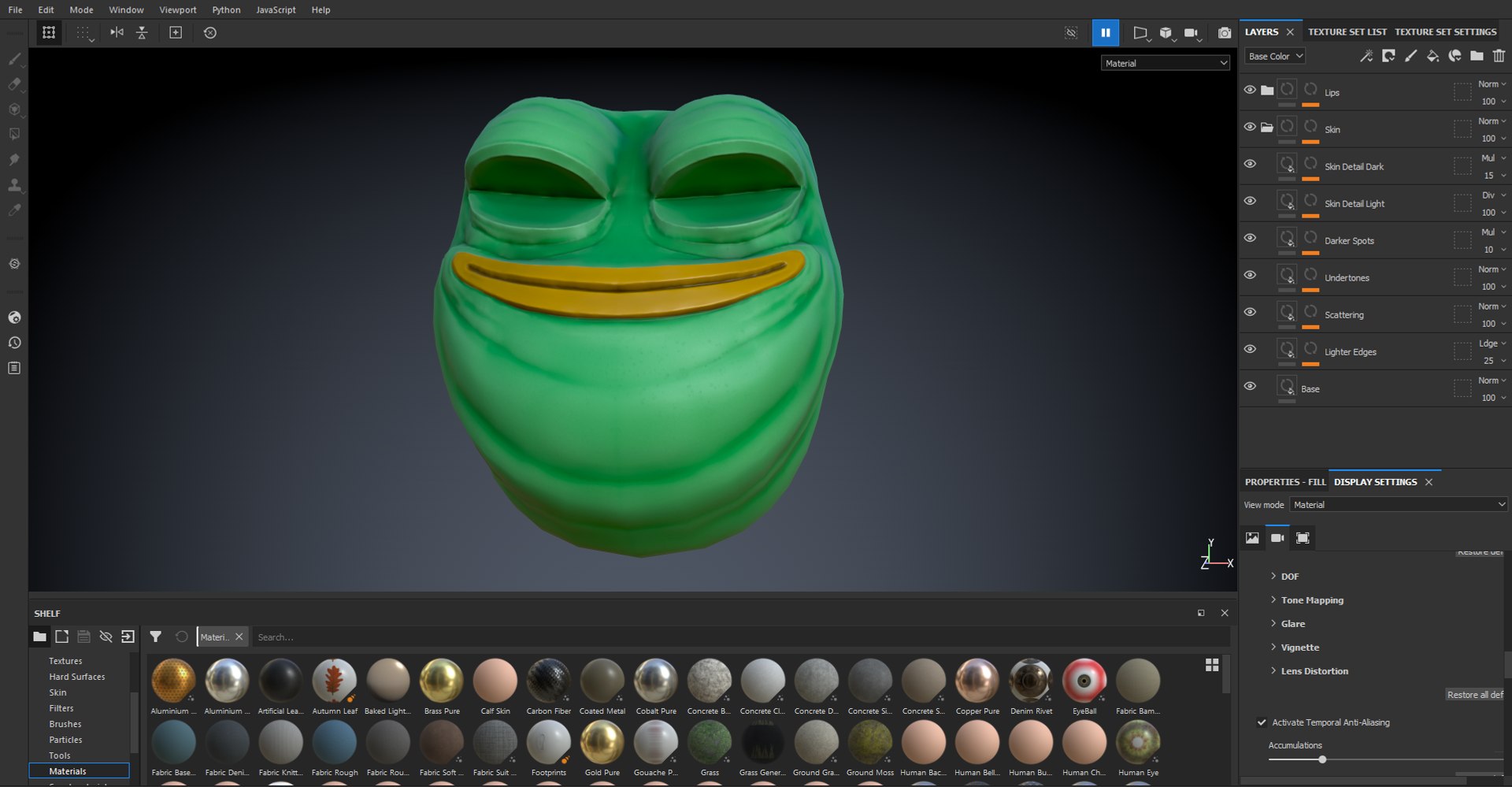Viewport: 1512px width, 787px height.
Task: Switch shelf to grid view icon
Action: (1212, 665)
